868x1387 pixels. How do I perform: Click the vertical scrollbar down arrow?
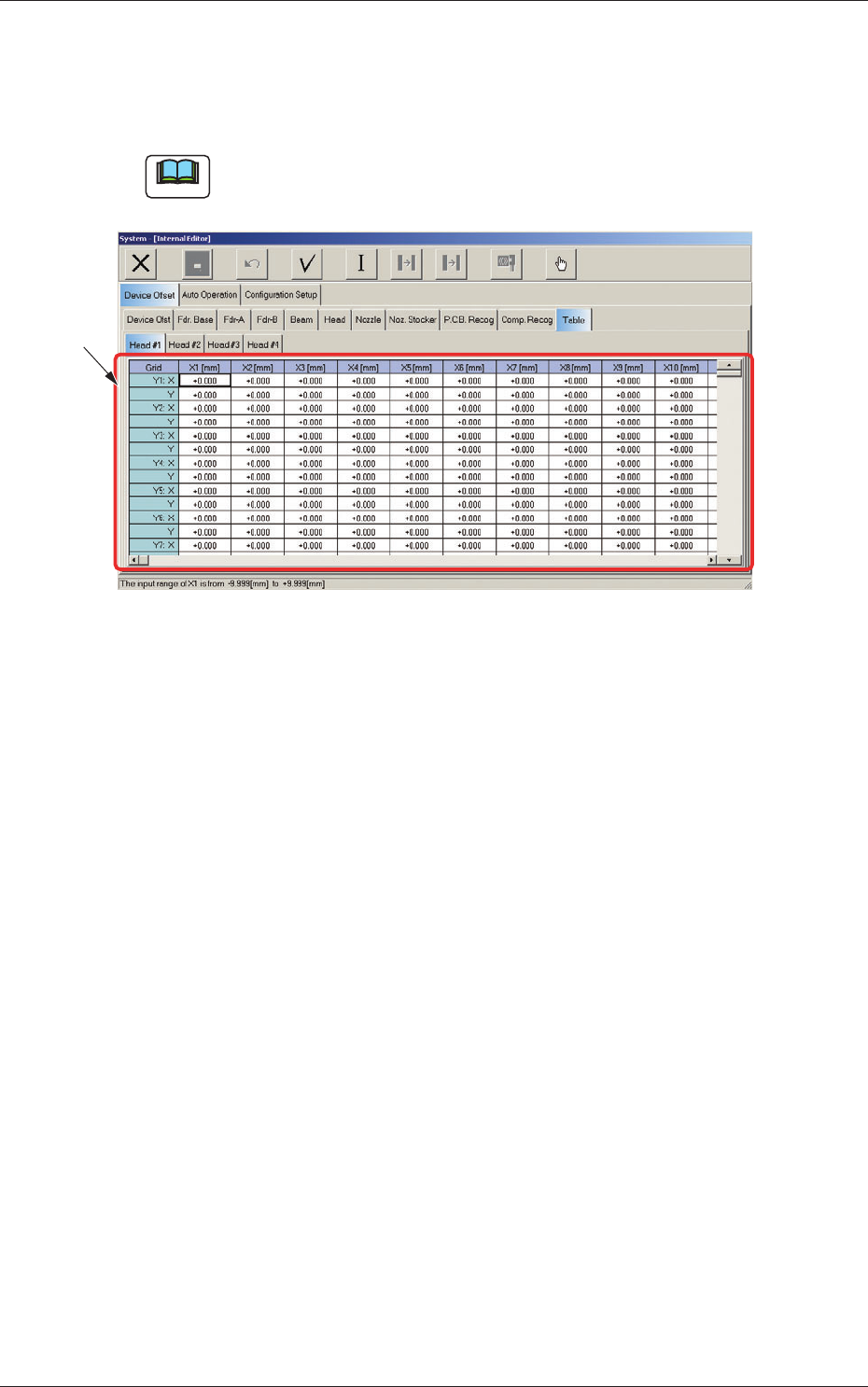(729, 560)
